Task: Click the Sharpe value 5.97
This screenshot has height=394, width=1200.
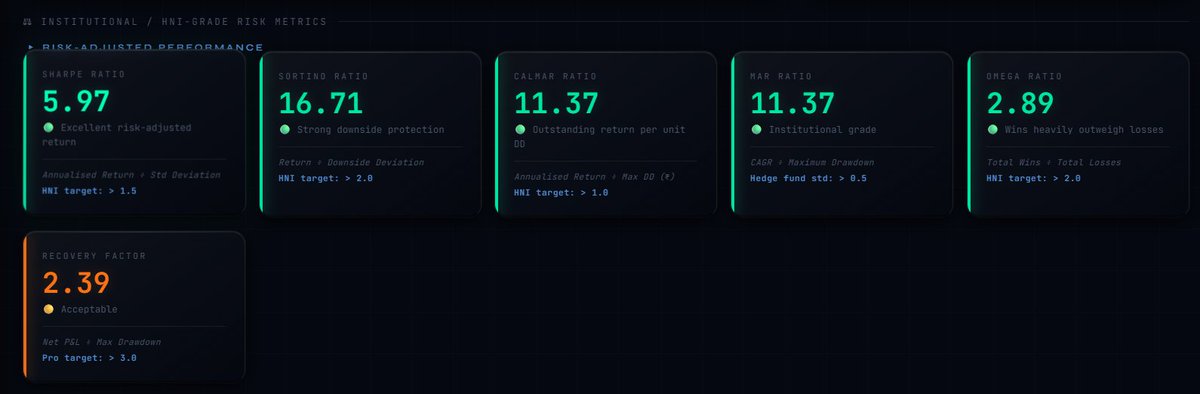Action: pos(76,101)
